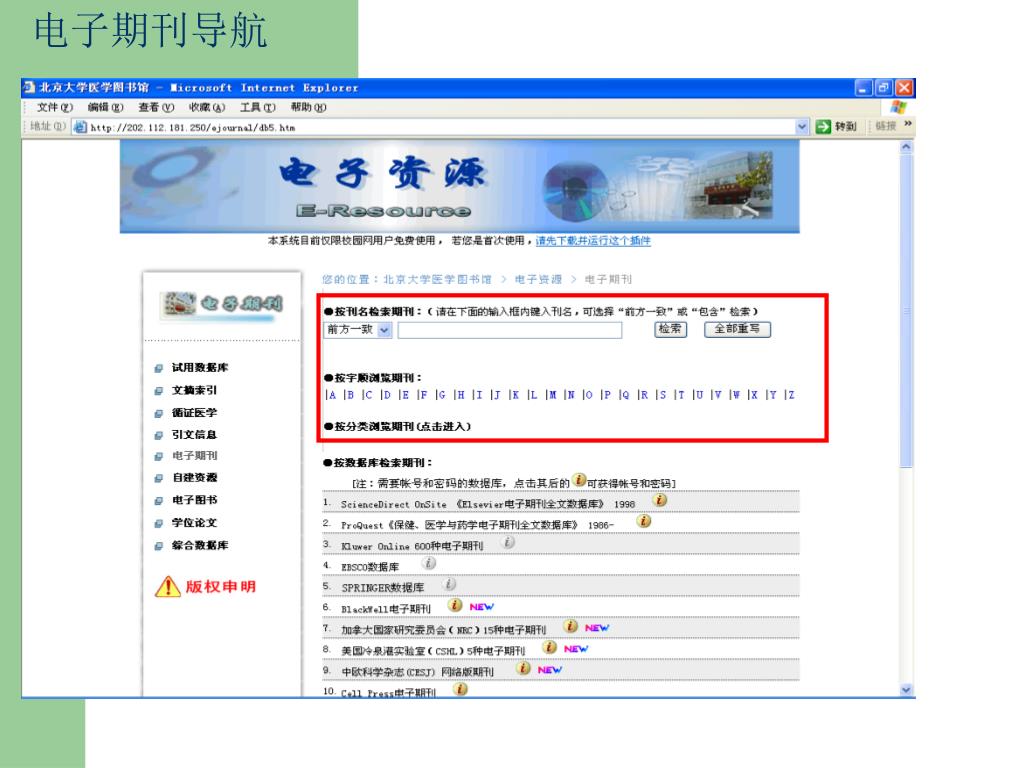Viewport: 1024px width, 768px height.
Task: Click info icon beside ProQuest database
Action: 644,520
